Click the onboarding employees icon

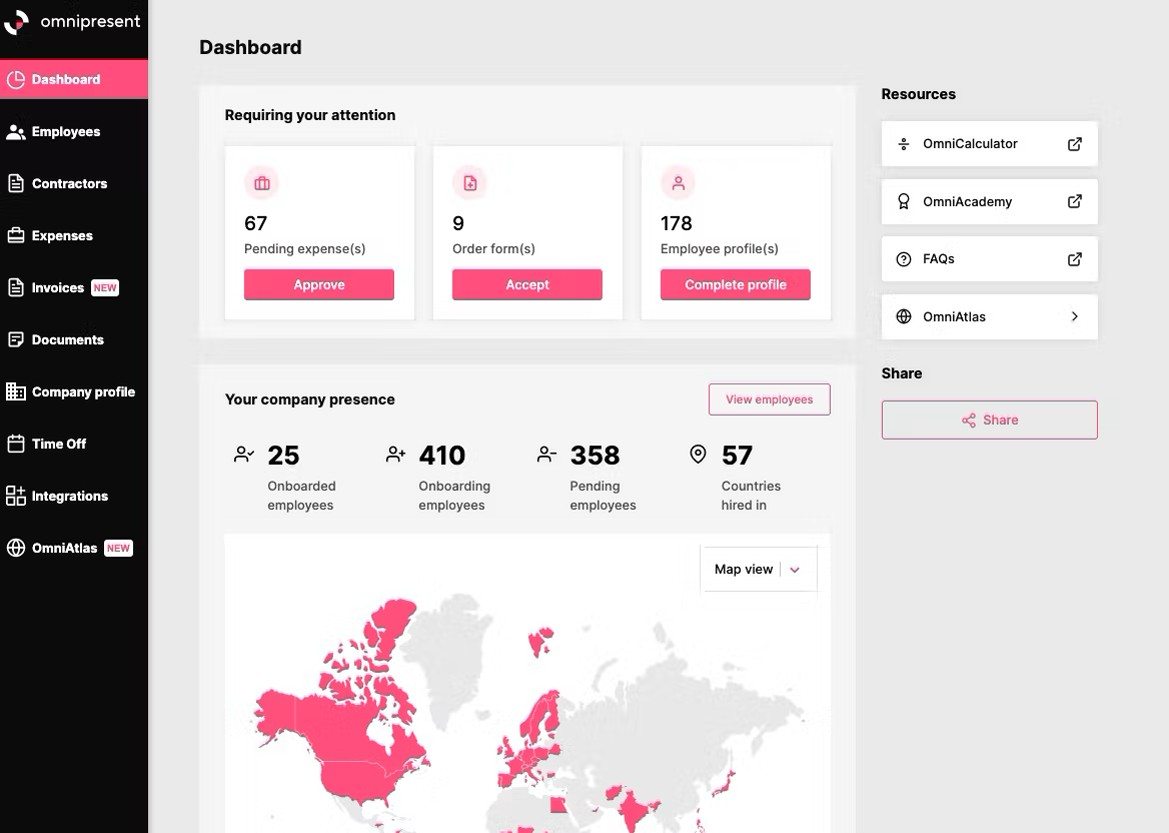[395, 455]
